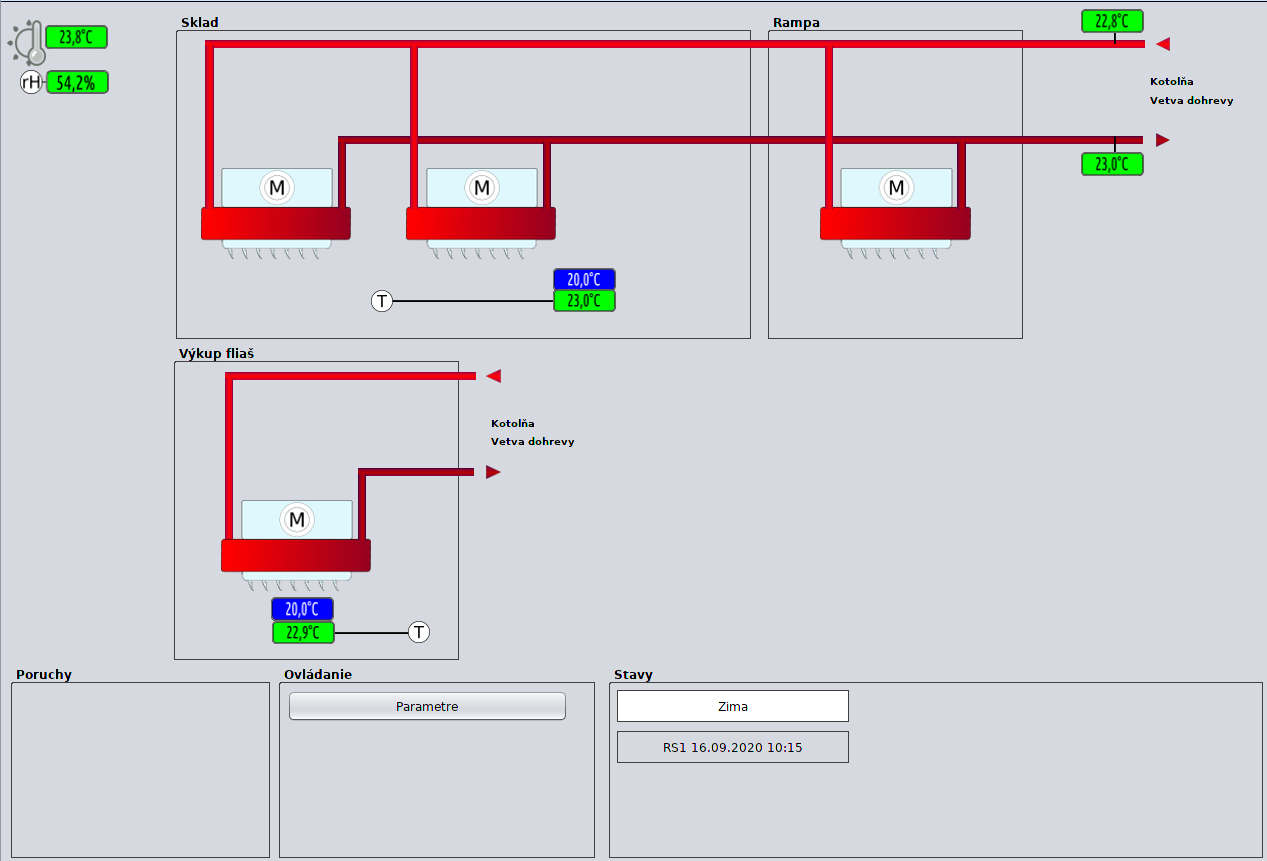This screenshot has height=861, width=1267.
Task: Open the Parametre button
Action: [427, 706]
